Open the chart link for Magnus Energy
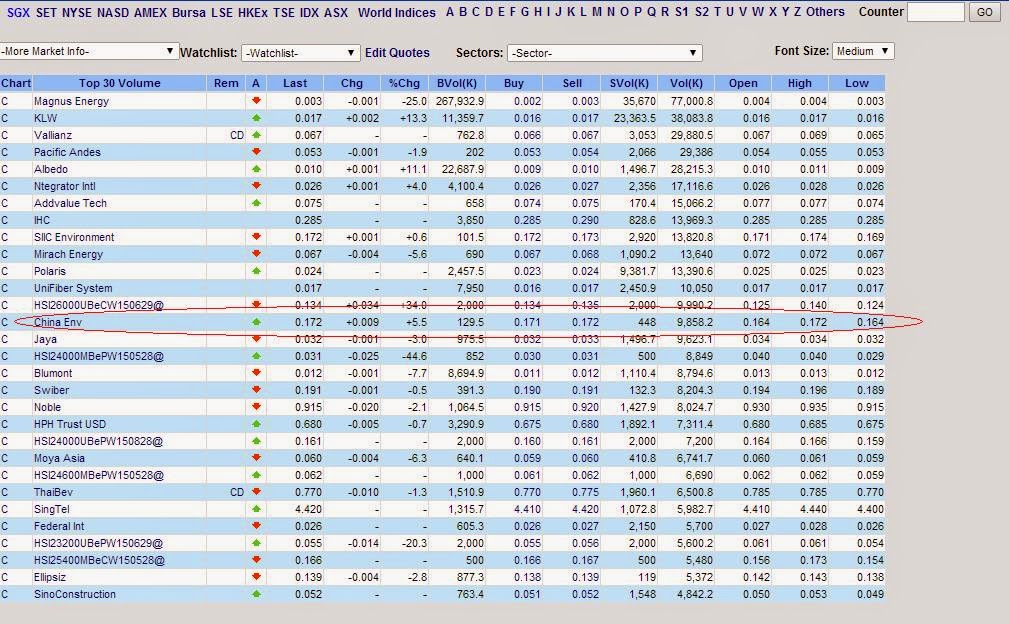This screenshot has height=624, width=1009. (x=5, y=101)
